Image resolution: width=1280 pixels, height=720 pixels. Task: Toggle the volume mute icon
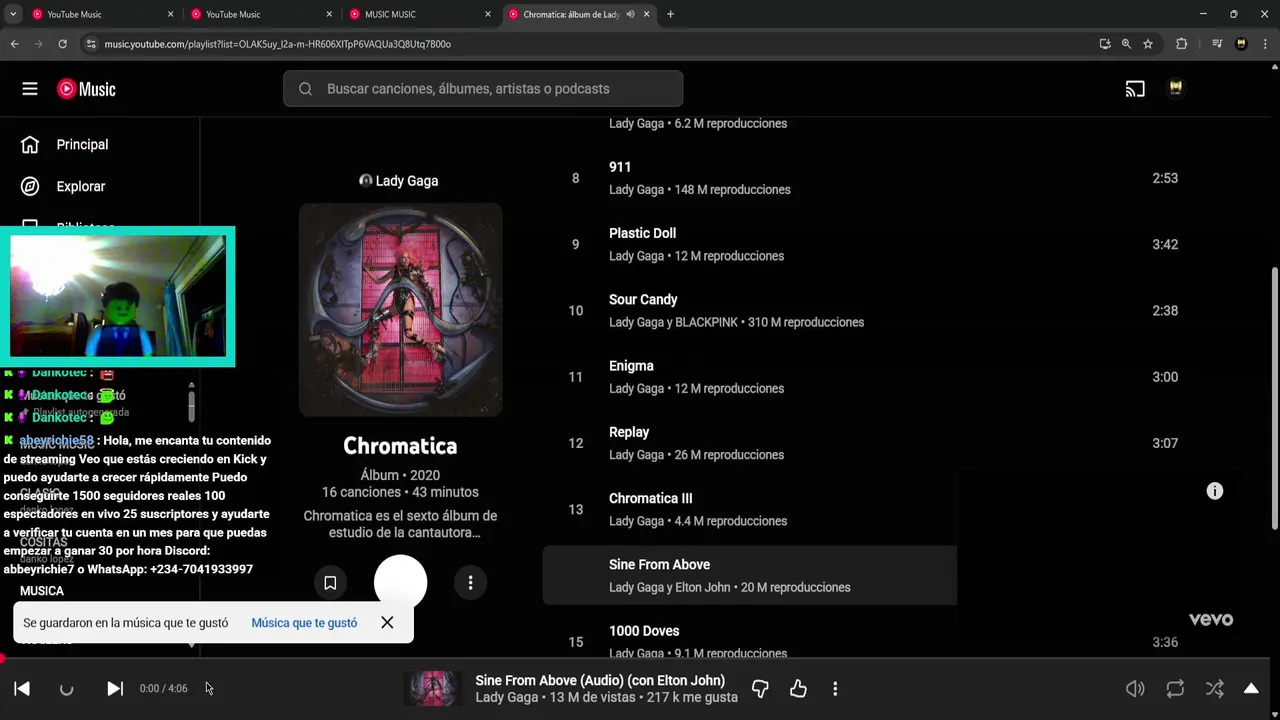click(1135, 688)
